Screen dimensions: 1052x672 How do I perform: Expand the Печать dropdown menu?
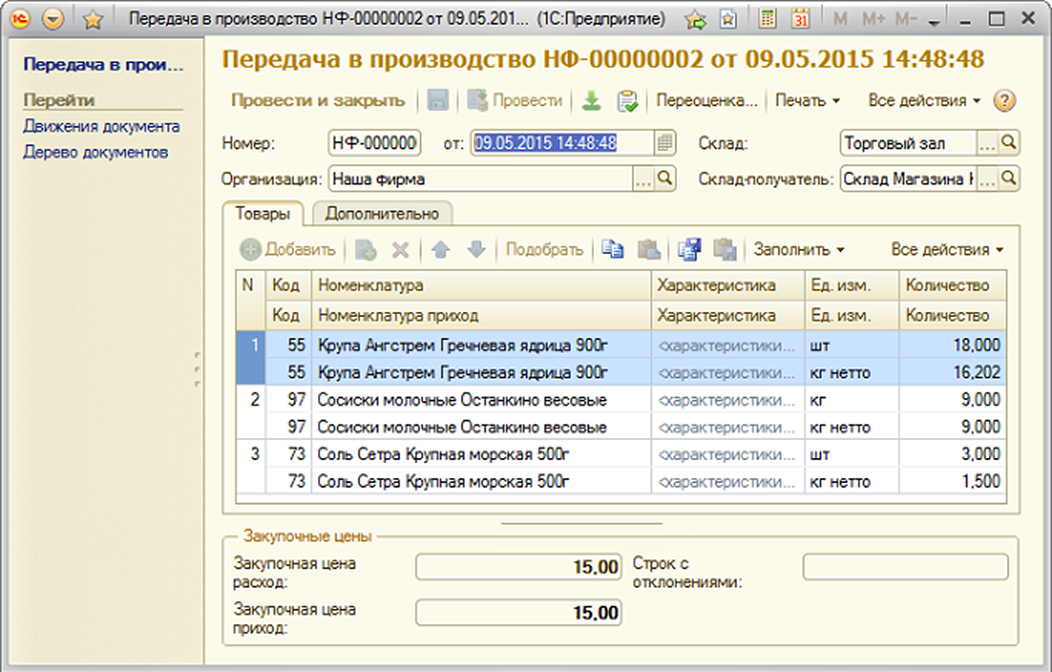pos(807,101)
